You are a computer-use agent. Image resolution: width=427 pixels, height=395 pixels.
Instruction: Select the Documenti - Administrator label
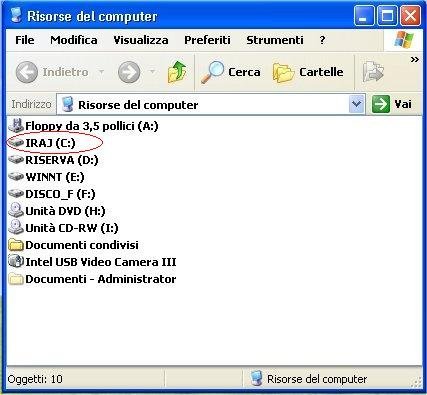[101, 279]
